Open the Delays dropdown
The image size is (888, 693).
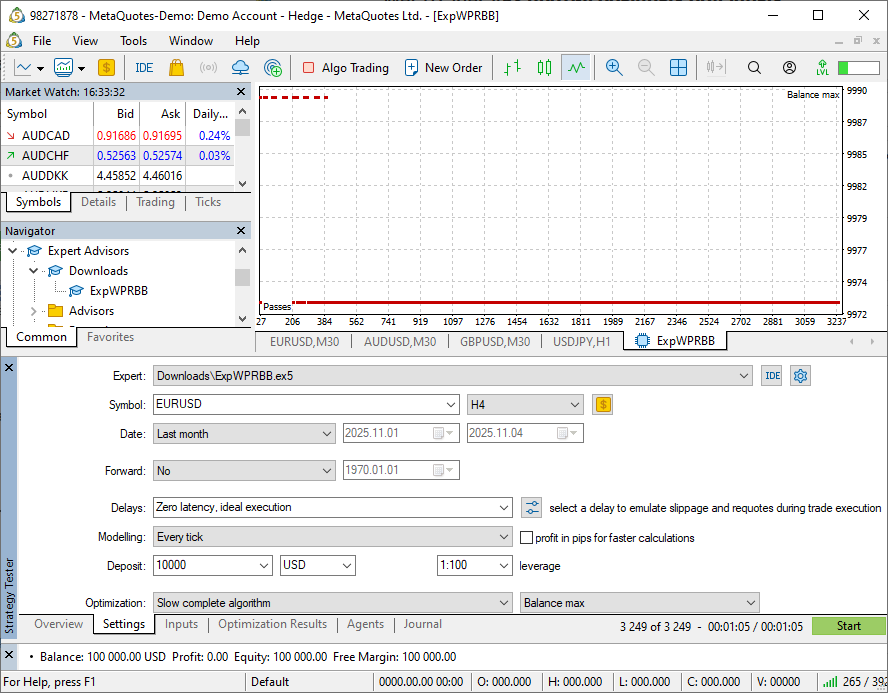(503, 508)
